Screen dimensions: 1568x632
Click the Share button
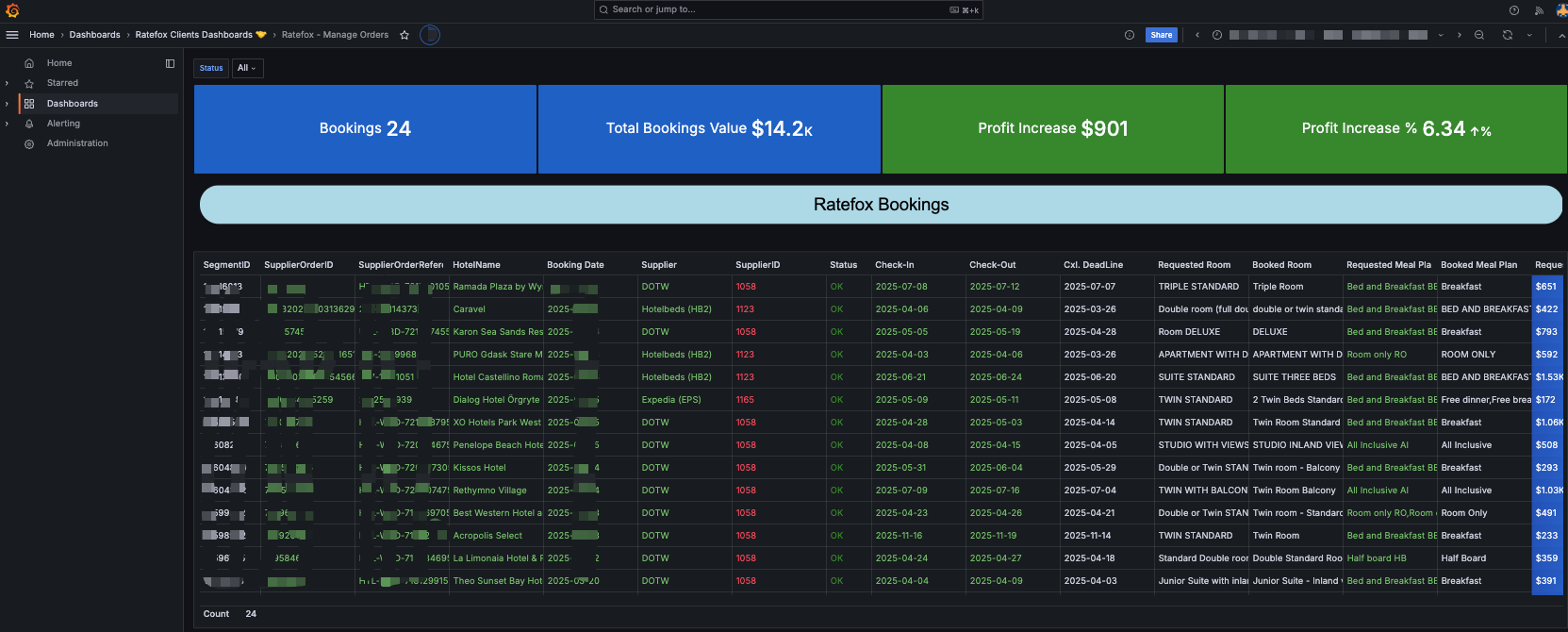(x=1162, y=35)
